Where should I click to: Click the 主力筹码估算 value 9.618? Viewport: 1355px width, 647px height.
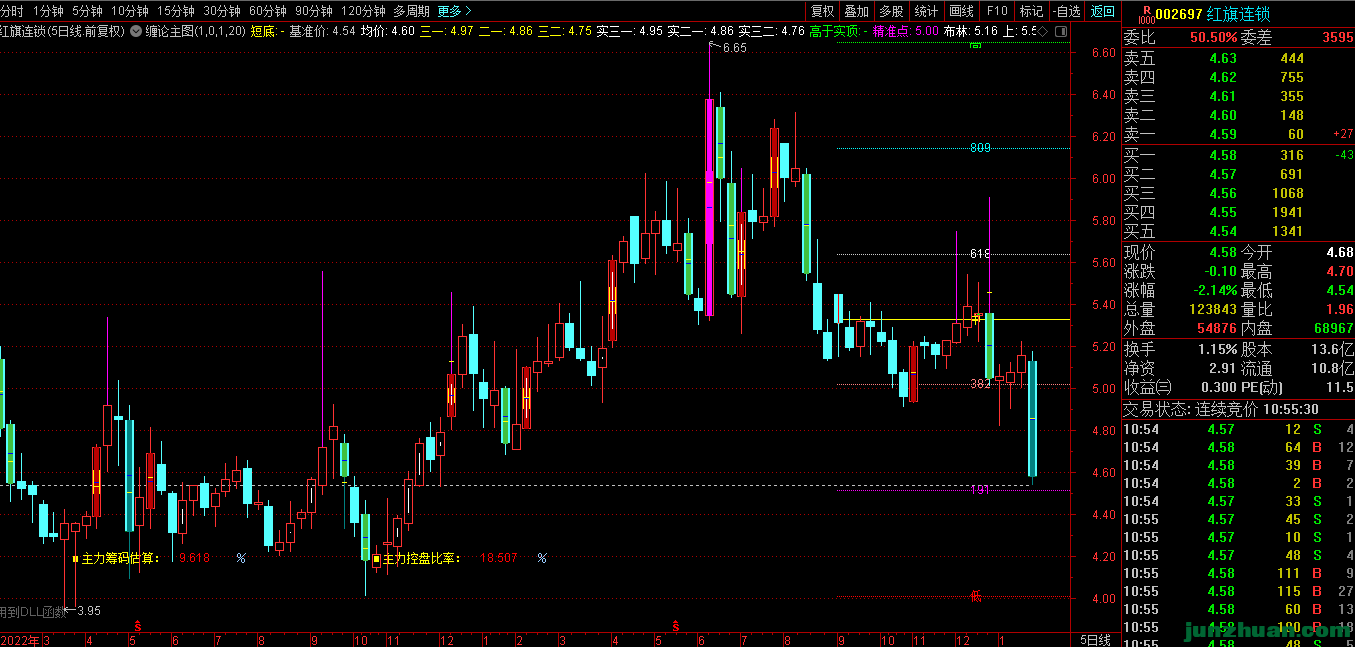[194, 558]
